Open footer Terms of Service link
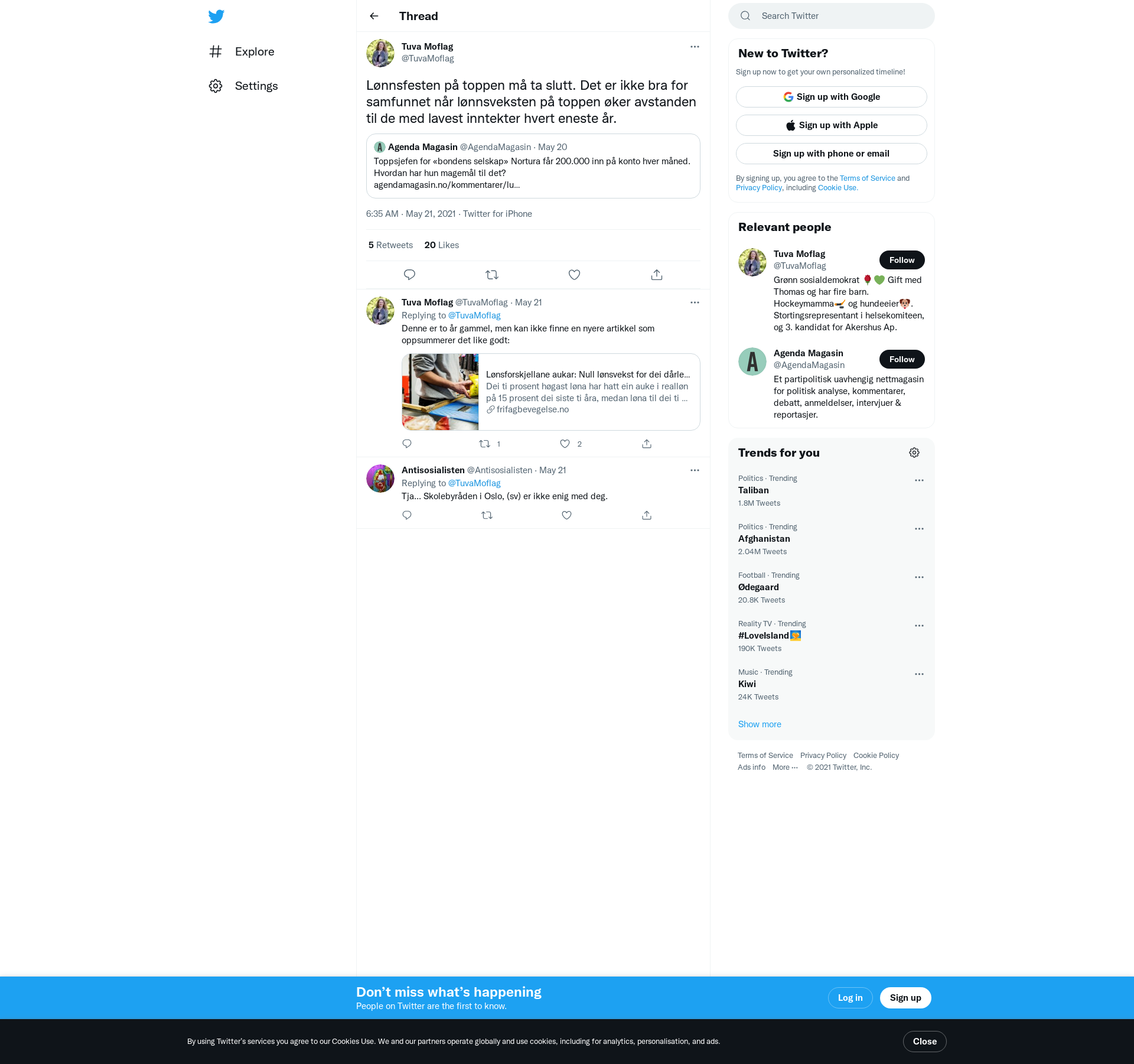Viewport: 1134px width, 1064px height. [765, 756]
